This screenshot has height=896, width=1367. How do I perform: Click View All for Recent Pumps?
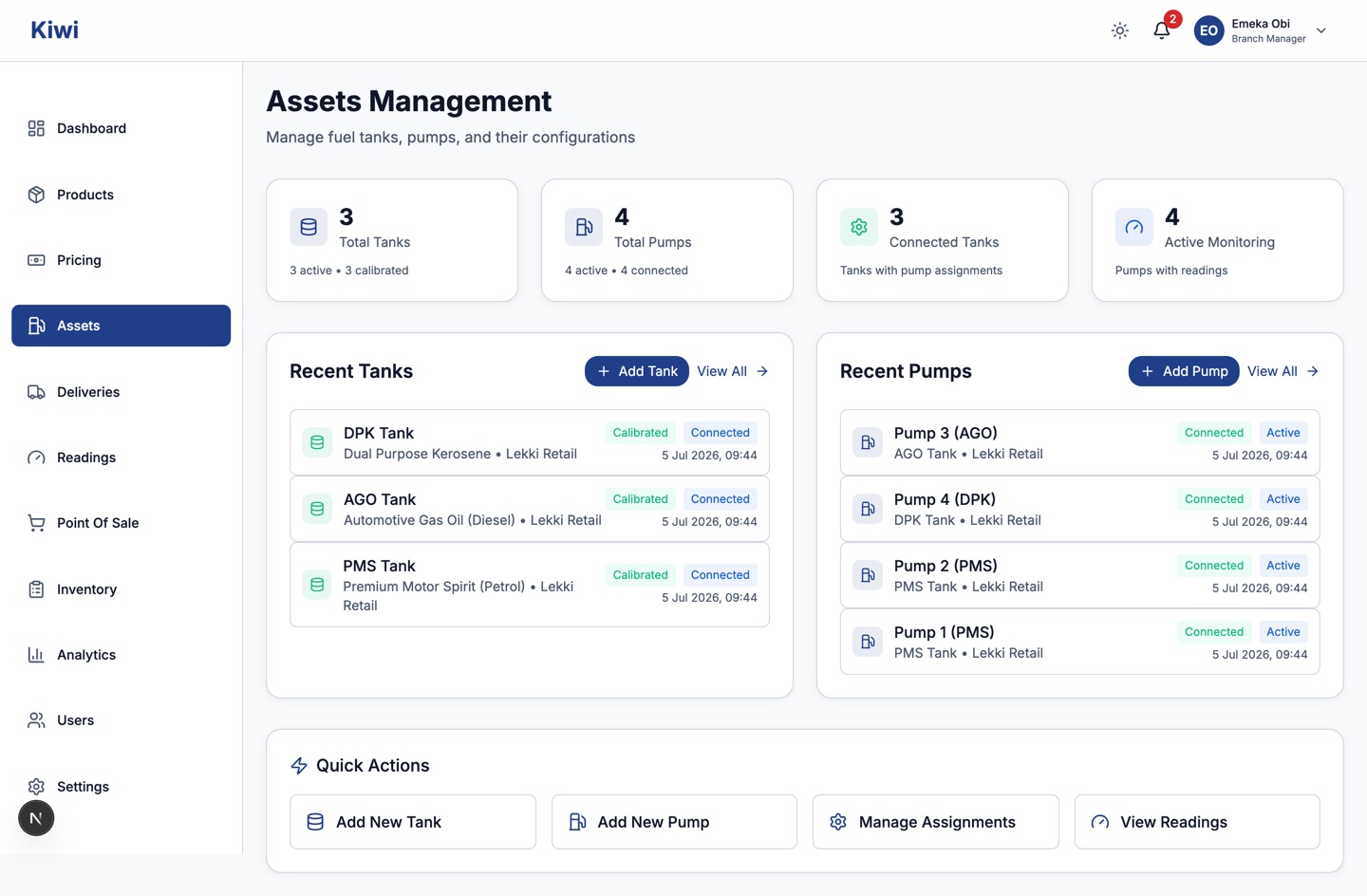click(x=1283, y=371)
